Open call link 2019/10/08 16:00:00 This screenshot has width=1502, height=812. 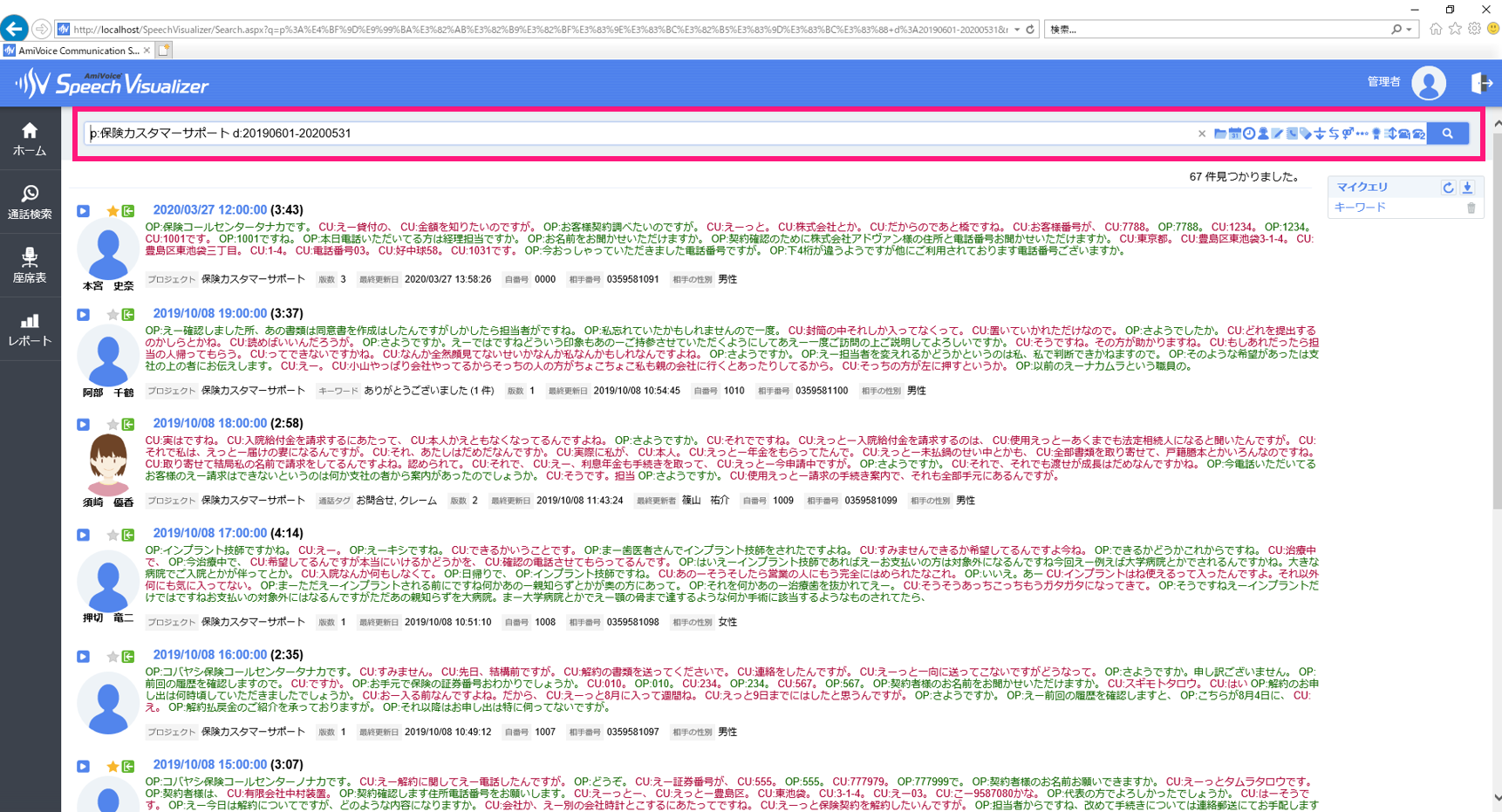pos(209,654)
